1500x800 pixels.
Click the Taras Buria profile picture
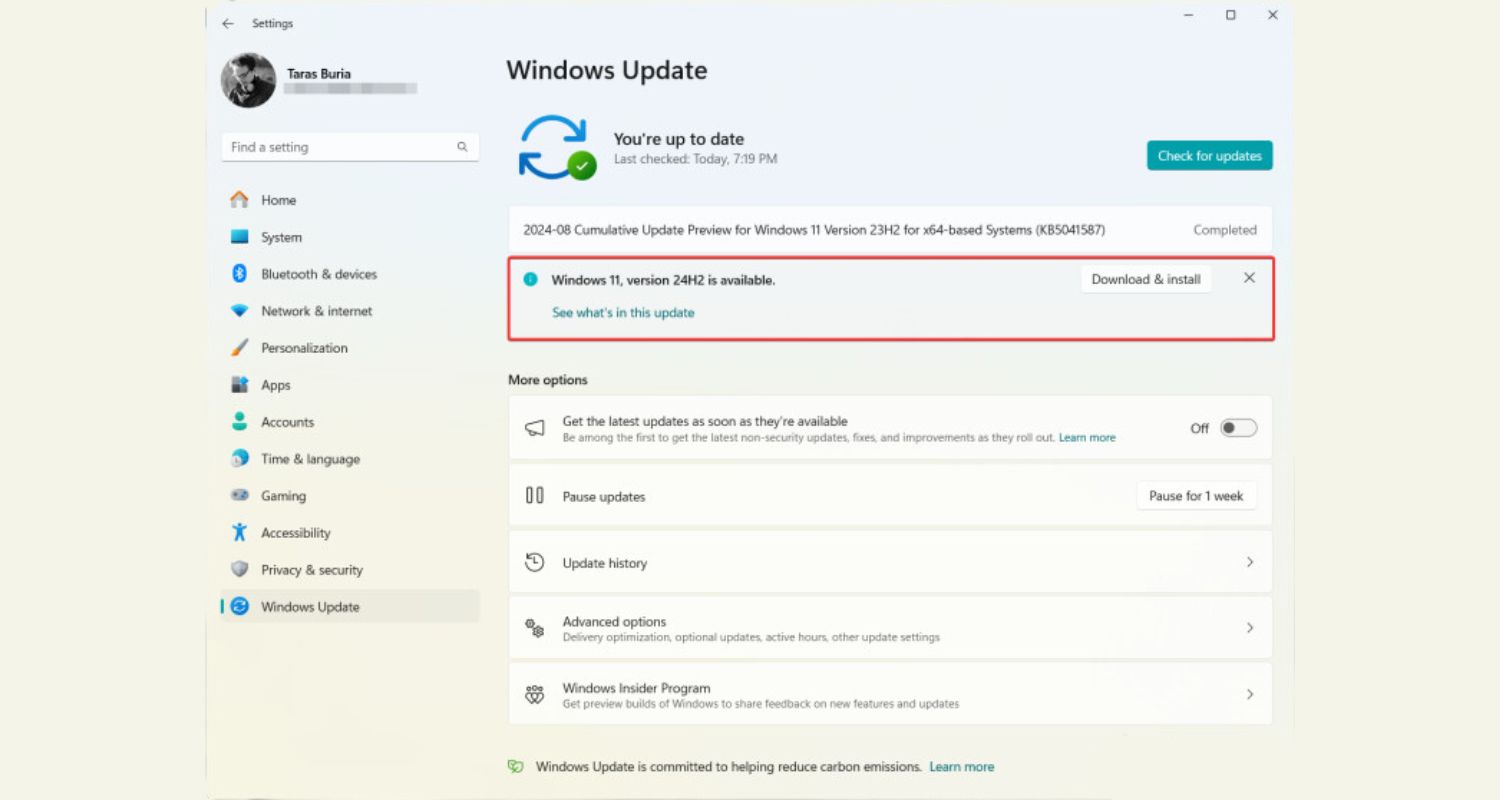(248, 80)
